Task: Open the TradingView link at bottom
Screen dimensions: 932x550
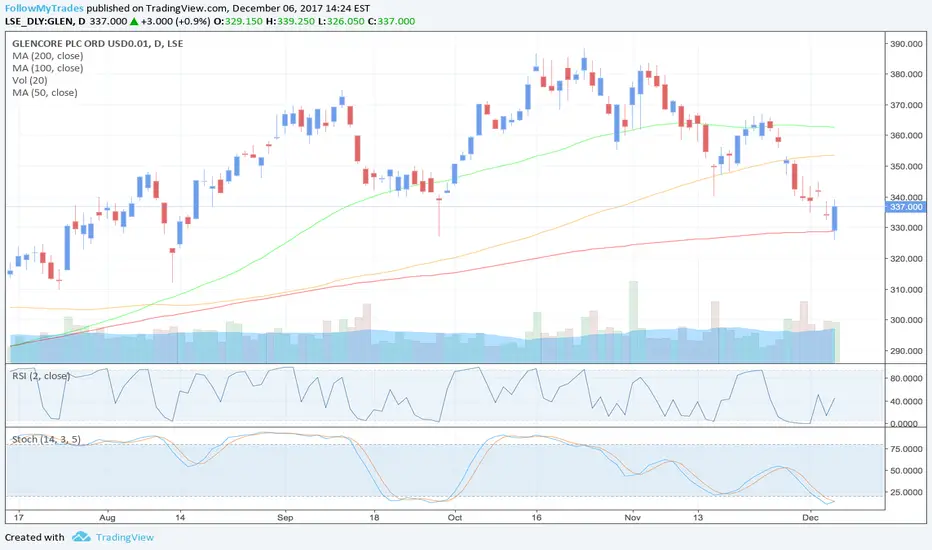Action: click(x=125, y=537)
